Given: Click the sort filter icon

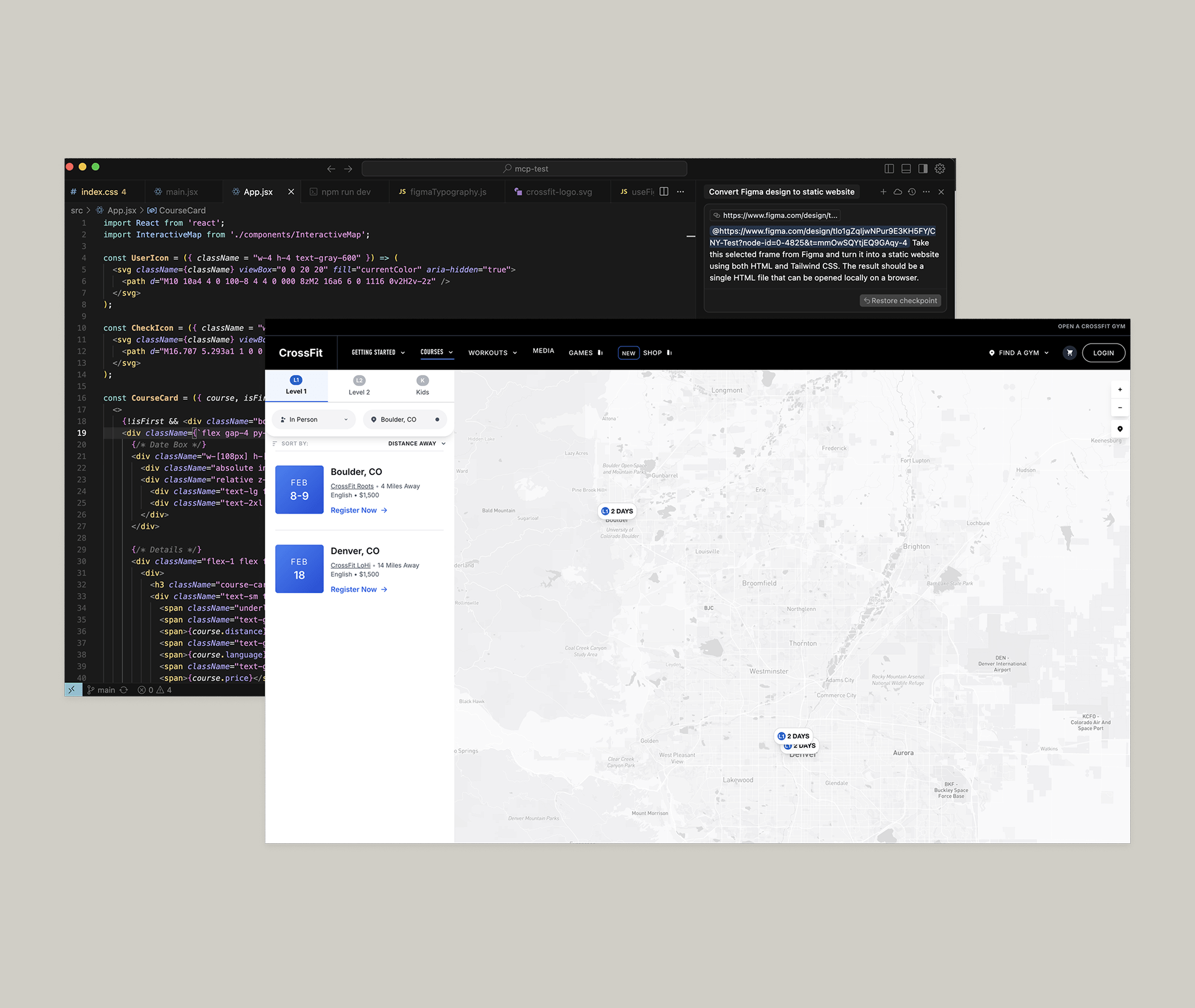Looking at the screenshot, I should 275,444.
